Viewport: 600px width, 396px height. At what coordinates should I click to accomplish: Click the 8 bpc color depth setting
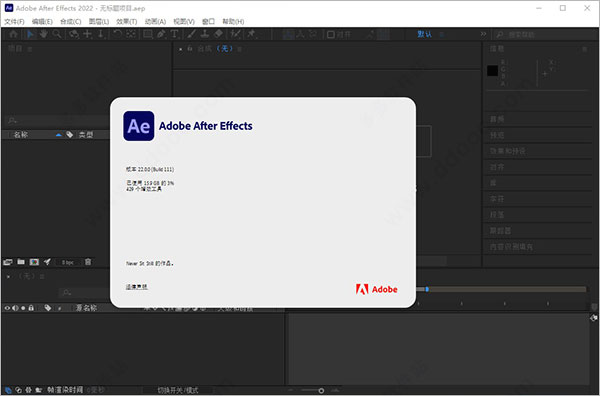pyautogui.click(x=68, y=262)
